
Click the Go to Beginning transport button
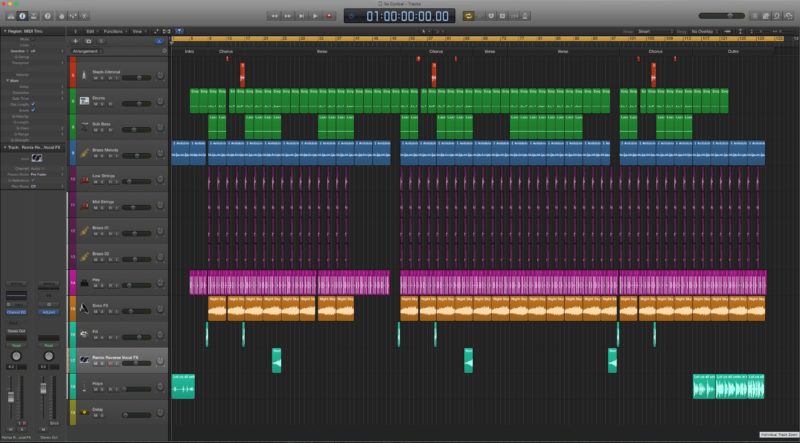[302, 16]
